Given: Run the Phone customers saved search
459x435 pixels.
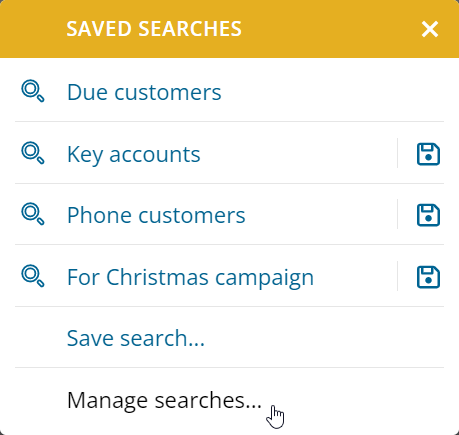Looking at the screenshot, I should [x=156, y=215].
